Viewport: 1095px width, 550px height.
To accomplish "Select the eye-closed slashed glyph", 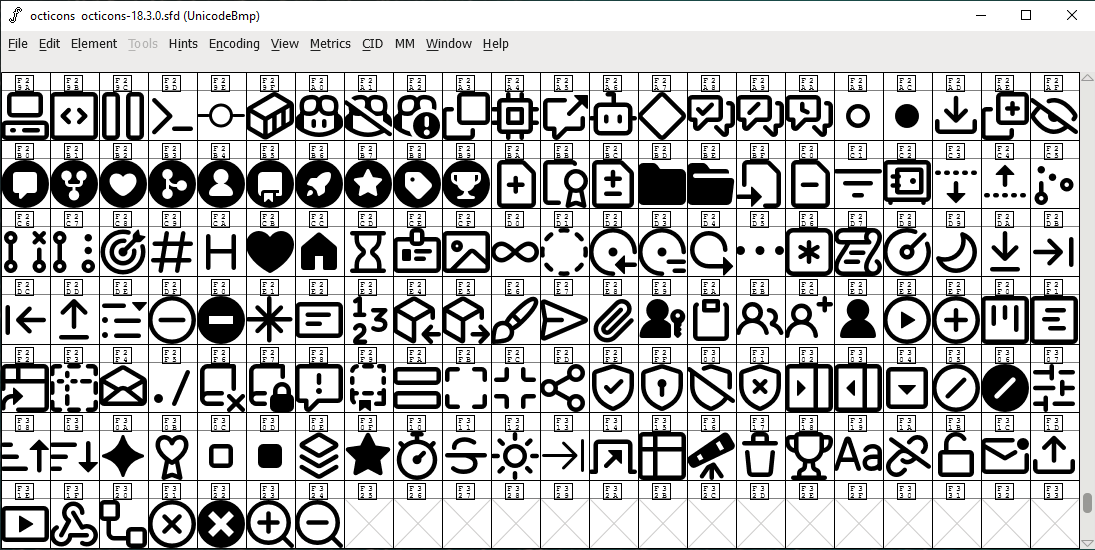I will [x=1054, y=116].
